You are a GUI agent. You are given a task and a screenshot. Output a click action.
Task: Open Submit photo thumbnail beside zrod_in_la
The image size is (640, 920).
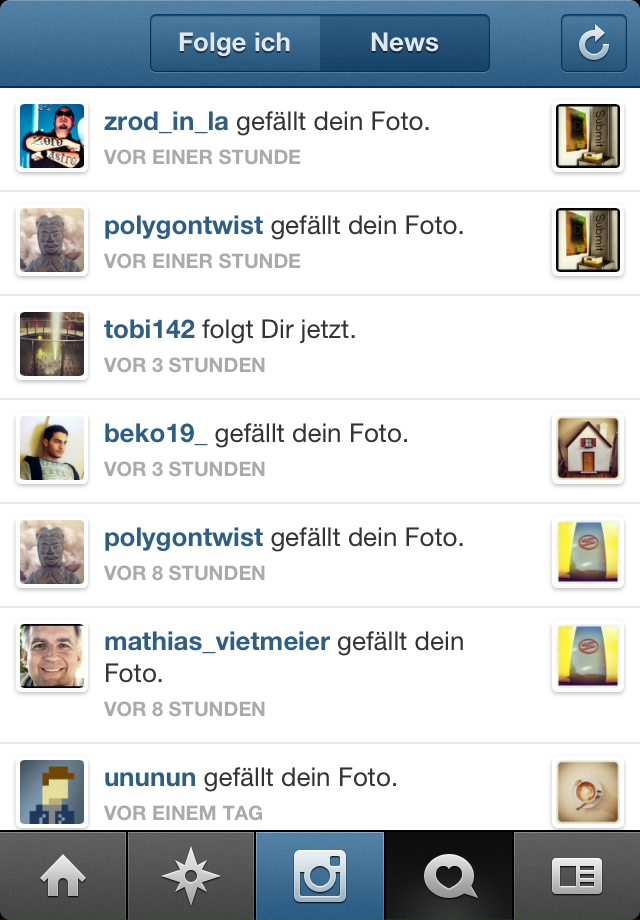(x=588, y=136)
